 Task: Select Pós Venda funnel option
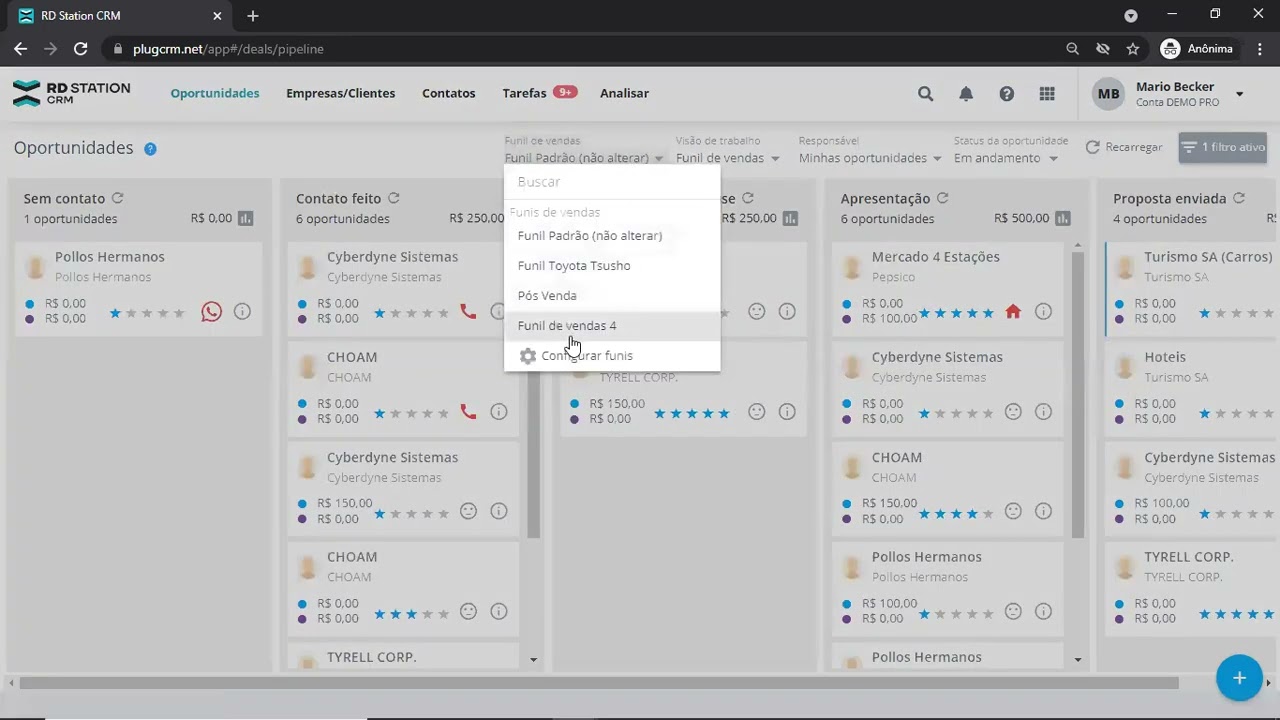tap(611, 296)
